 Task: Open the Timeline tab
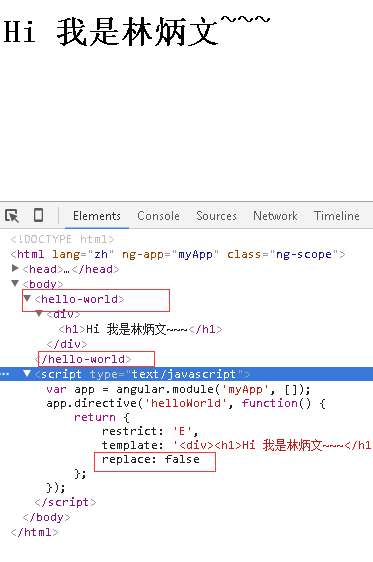click(336, 216)
